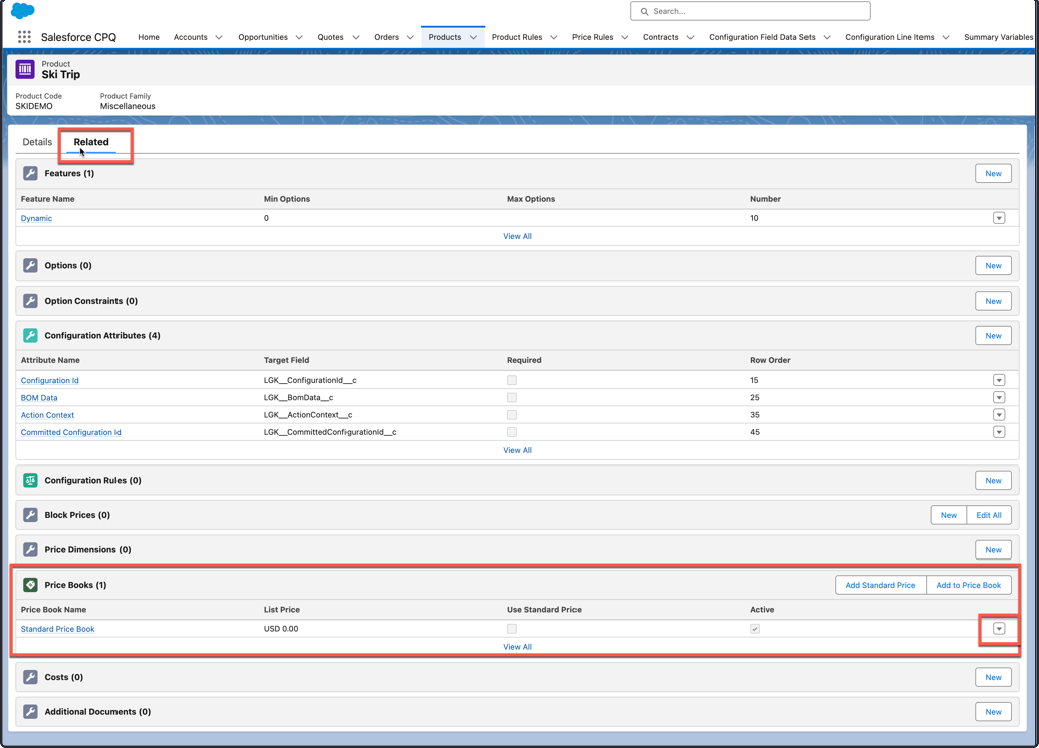The image size is (1039, 748).
Task: Open row actions dropdown for Dynamic feature
Action: (x=999, y=218)
